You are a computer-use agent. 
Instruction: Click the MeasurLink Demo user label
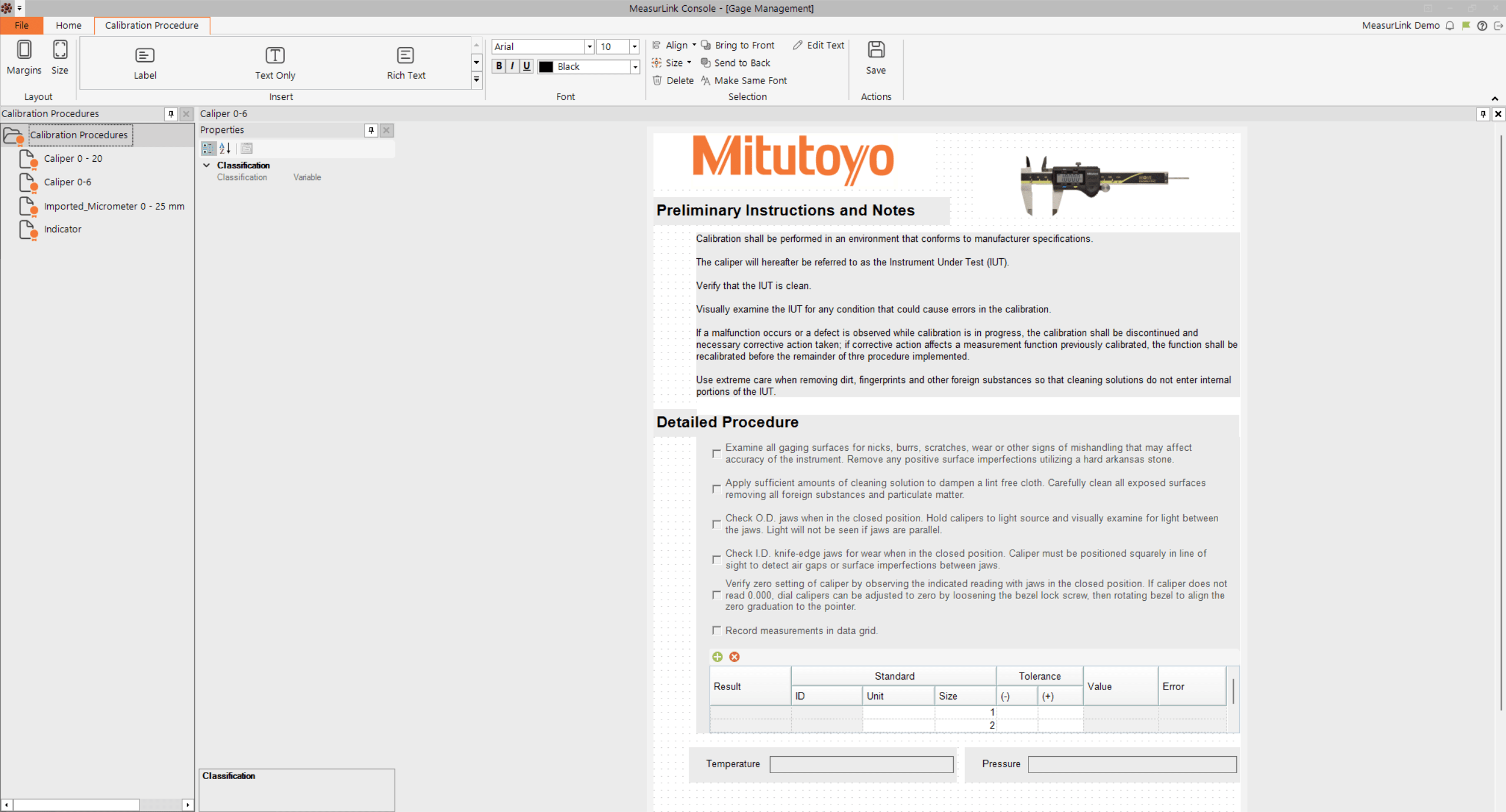tap(1400, 25)
